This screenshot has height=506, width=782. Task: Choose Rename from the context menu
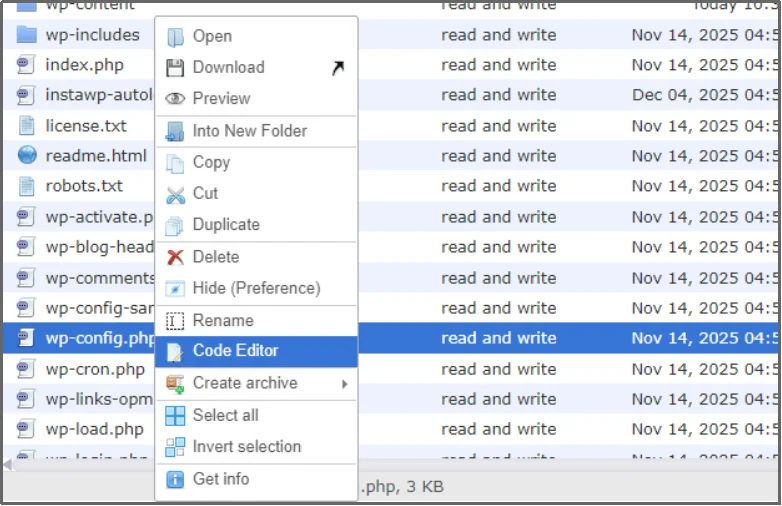pos(256,321)
